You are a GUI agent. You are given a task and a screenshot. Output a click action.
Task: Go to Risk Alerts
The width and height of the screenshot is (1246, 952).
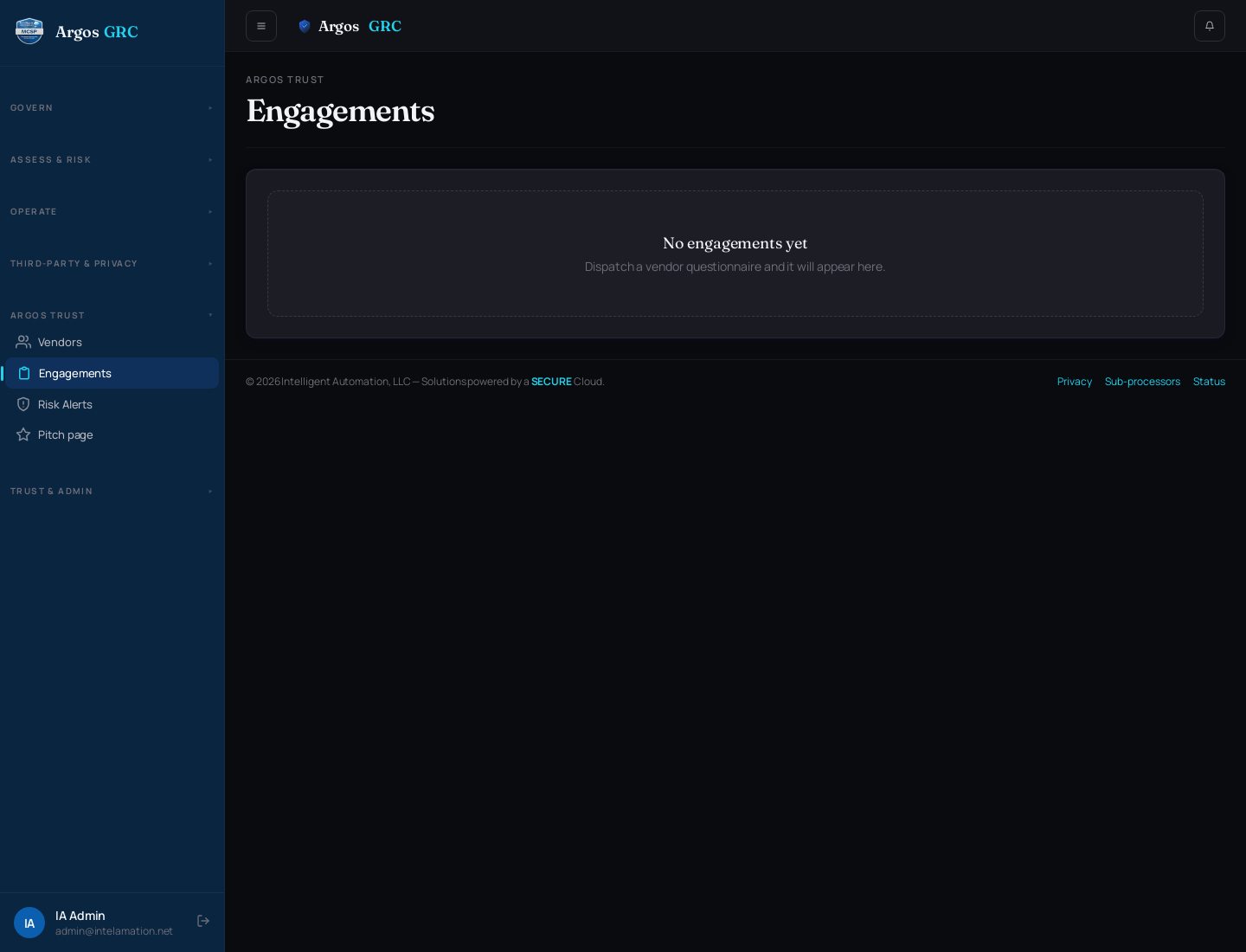[x=112, y=404]
